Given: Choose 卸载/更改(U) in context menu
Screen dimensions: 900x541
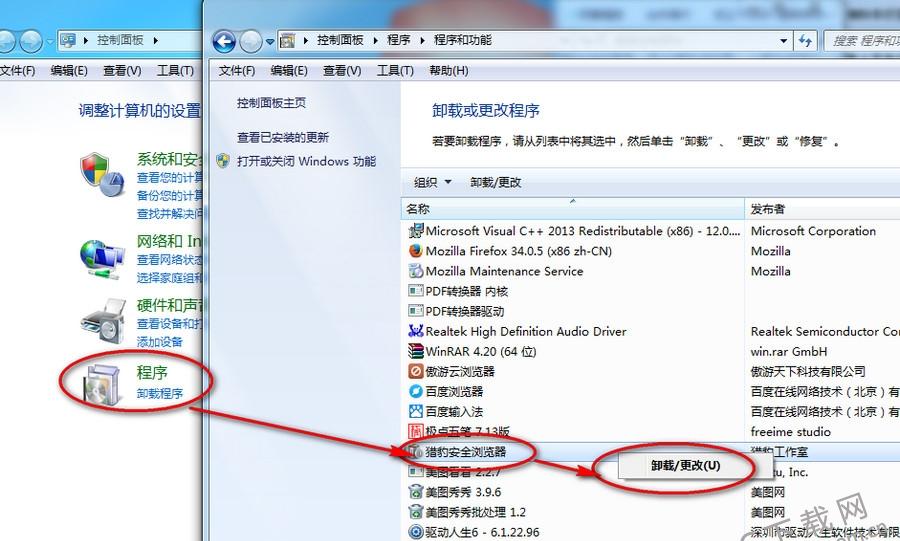Looking at the screenshot, I should pyautogui.click(x=685, y=466).
